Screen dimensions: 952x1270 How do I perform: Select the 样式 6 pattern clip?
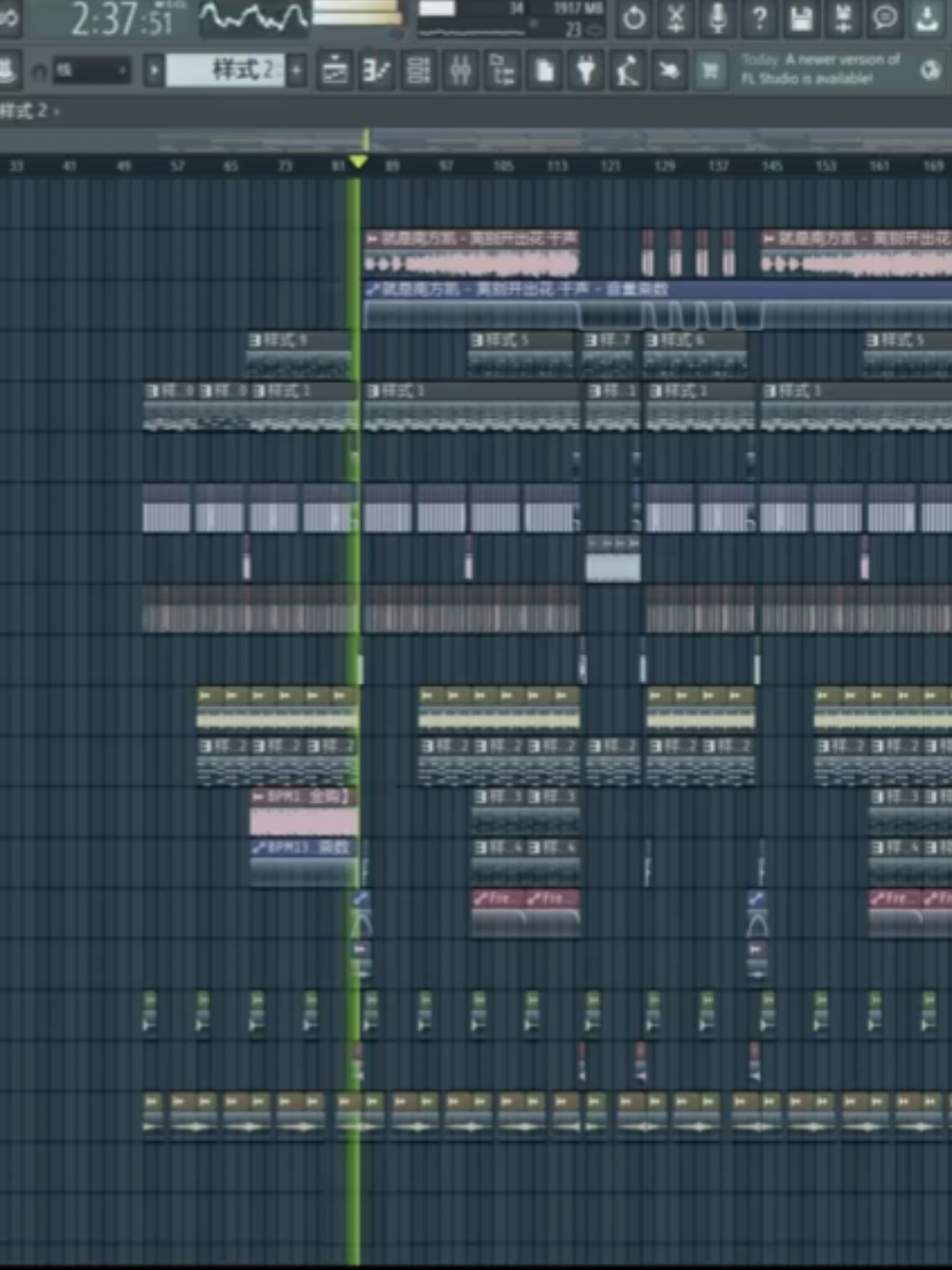coord(695,355)
